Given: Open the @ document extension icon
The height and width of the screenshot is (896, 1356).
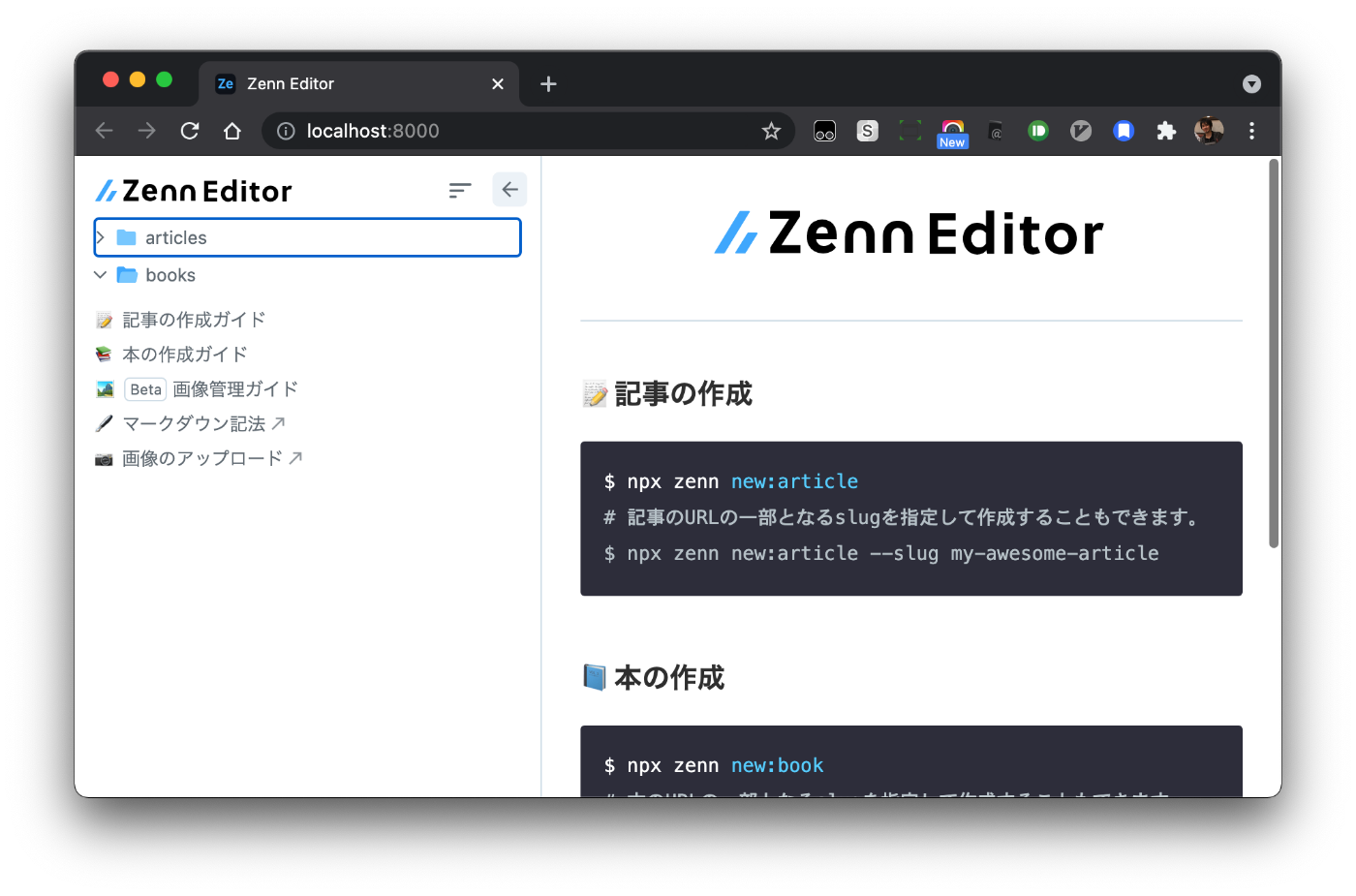Looking at the screenshot, I should click(996, 131).
